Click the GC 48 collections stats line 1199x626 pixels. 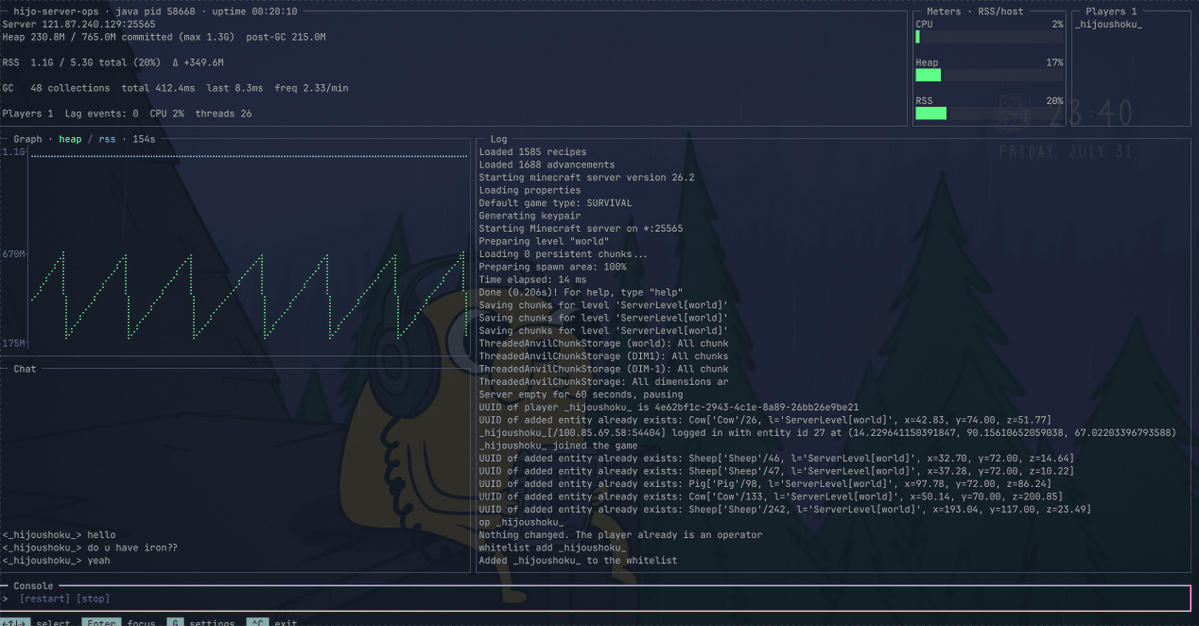tap(175, 88)
